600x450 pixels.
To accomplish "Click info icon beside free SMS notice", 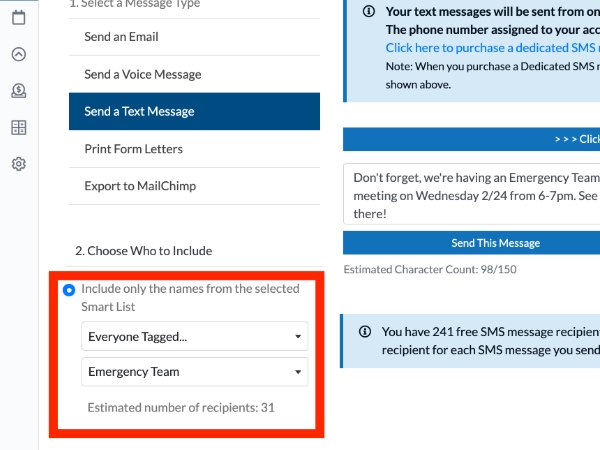I will click(x=365, y=331).
